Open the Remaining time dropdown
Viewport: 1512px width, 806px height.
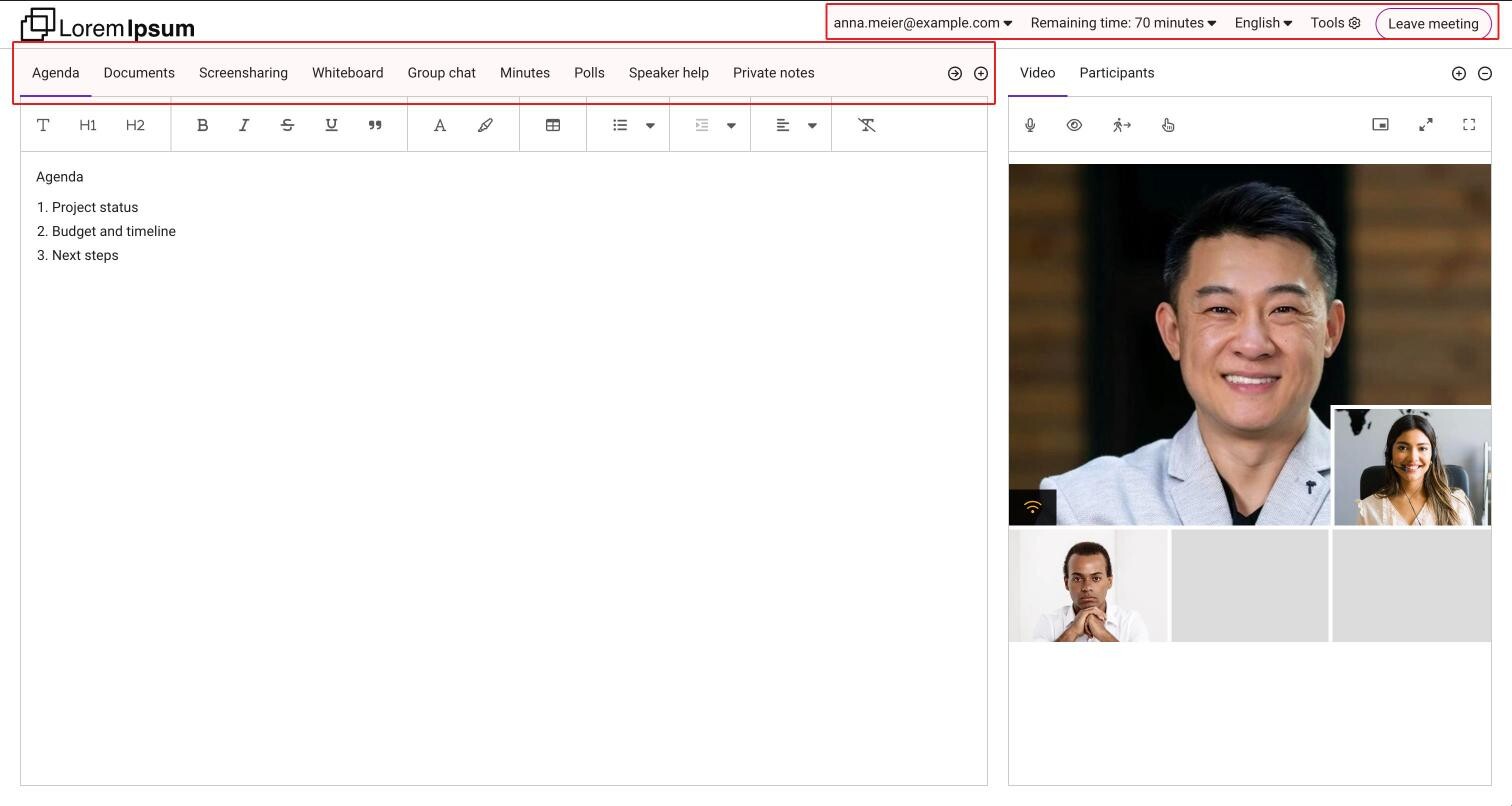1123,23
